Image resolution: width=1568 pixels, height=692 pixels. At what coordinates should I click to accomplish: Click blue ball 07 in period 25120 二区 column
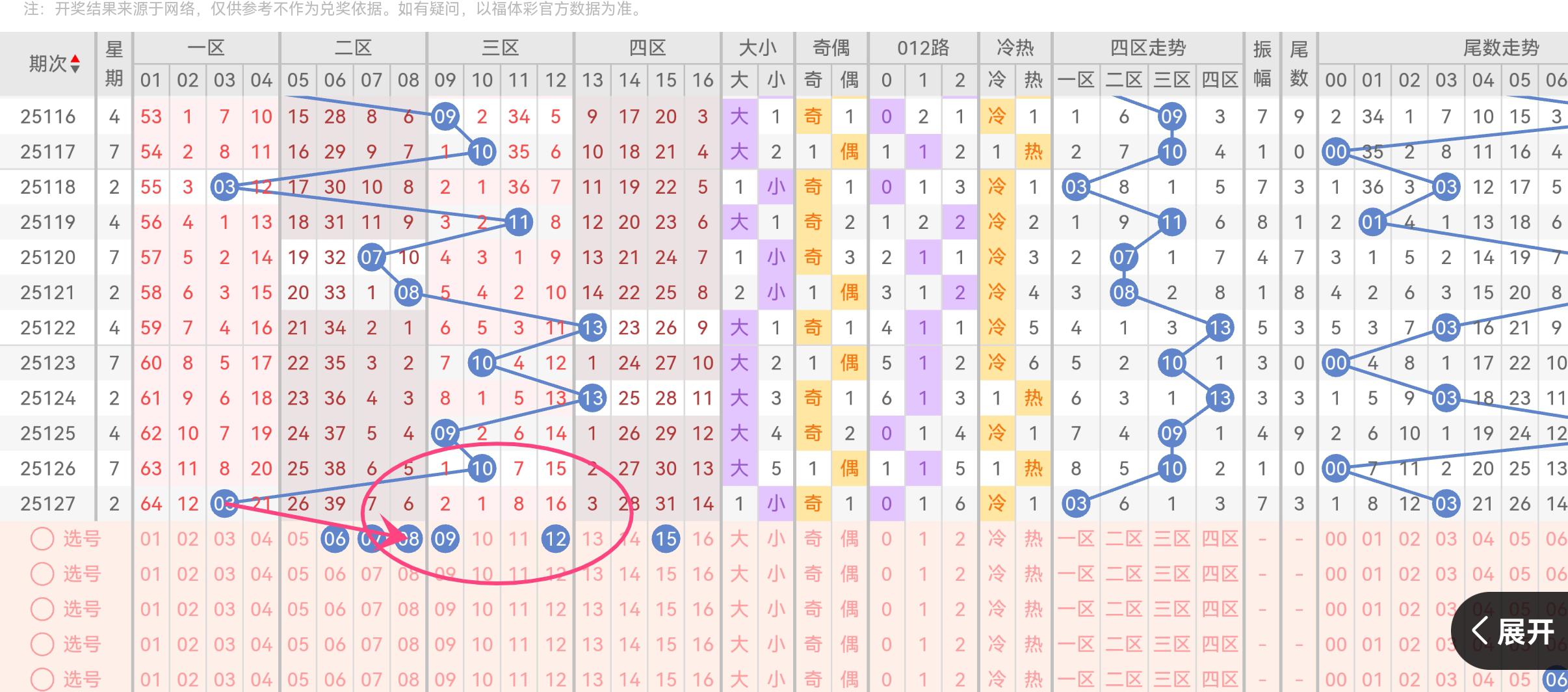[x=371, y=258]
